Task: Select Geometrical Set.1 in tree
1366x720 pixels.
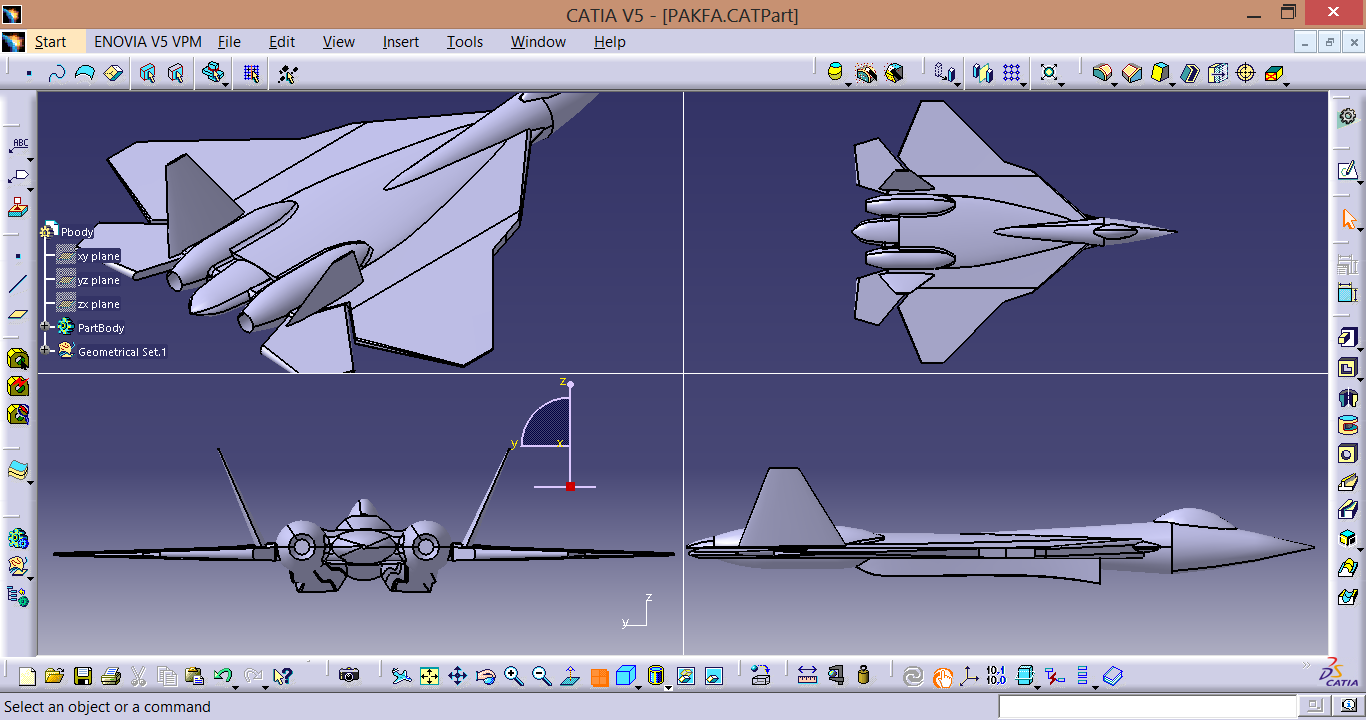Action: [x=122, y=352]
